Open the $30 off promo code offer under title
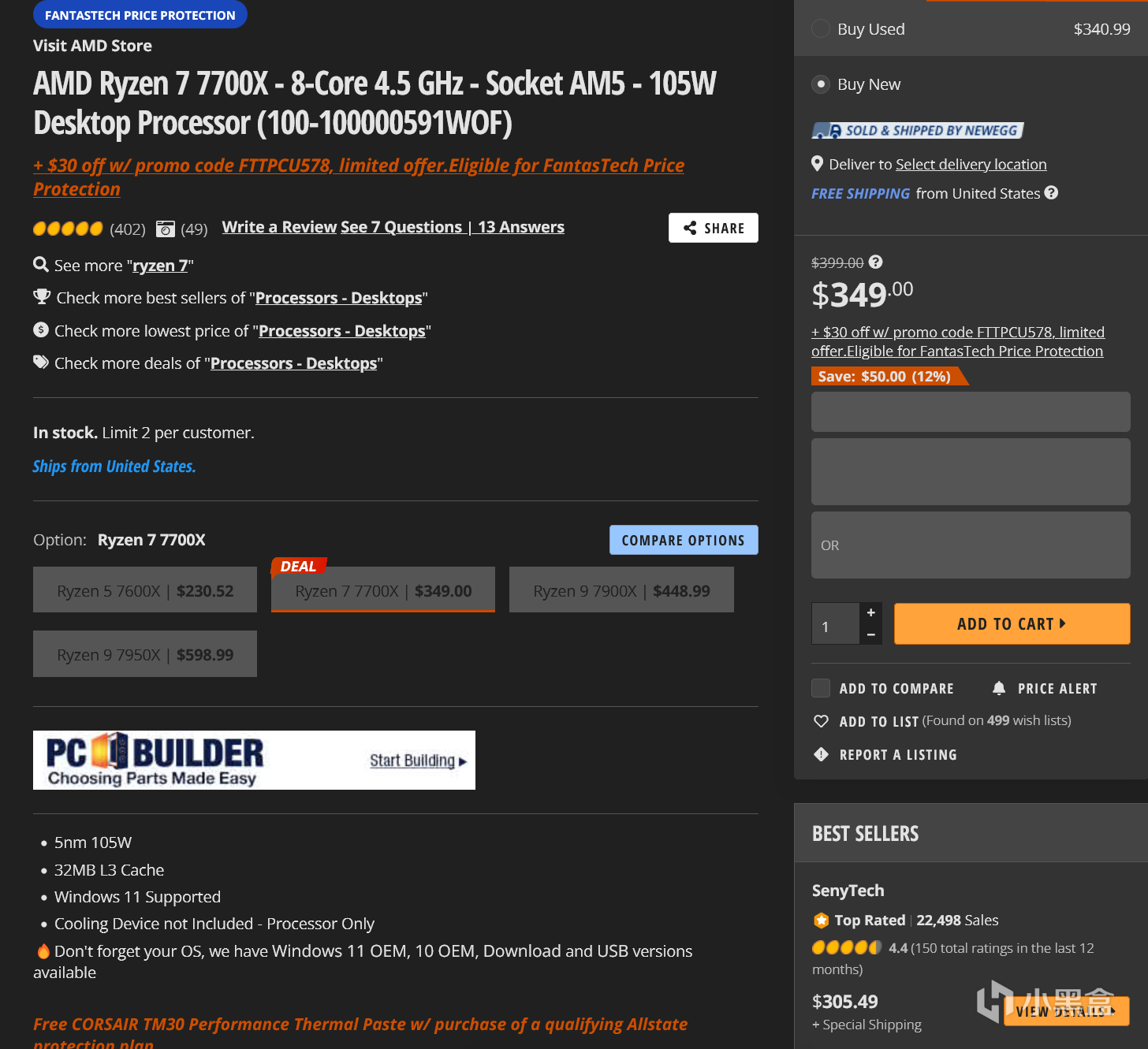 (x=359, y=177)
